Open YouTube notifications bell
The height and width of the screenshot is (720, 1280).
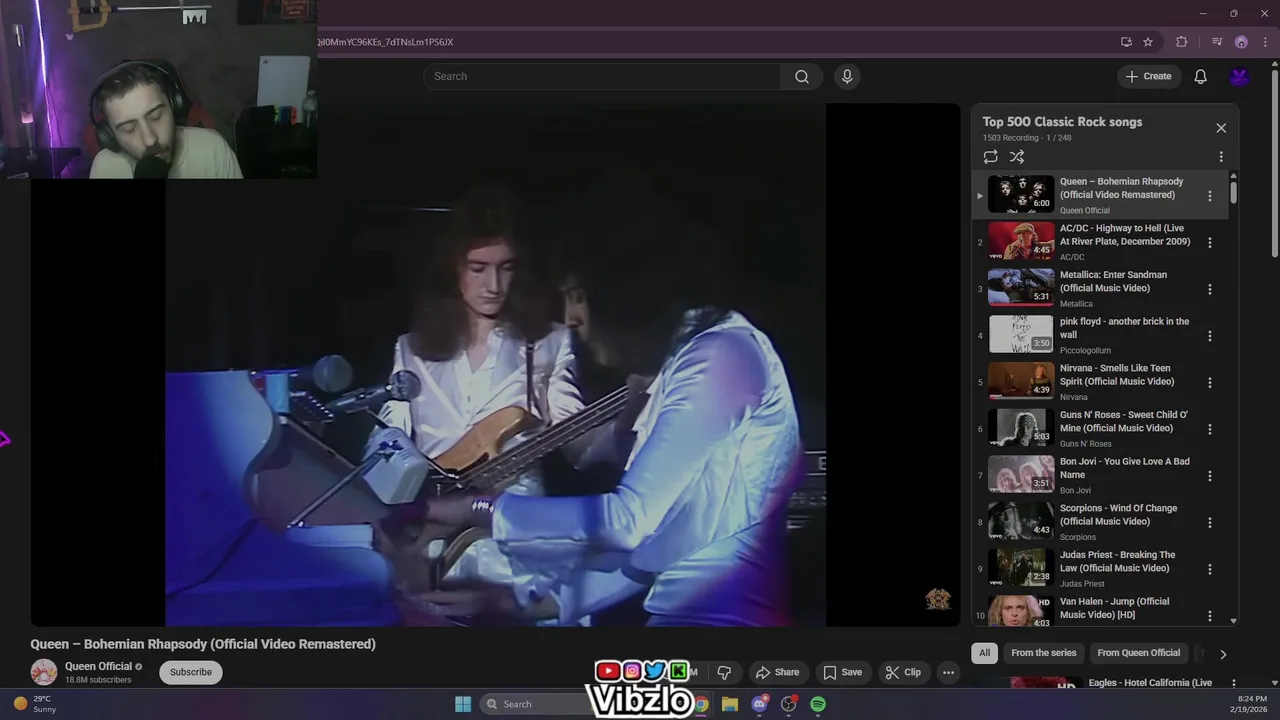tap(1201, 76)
